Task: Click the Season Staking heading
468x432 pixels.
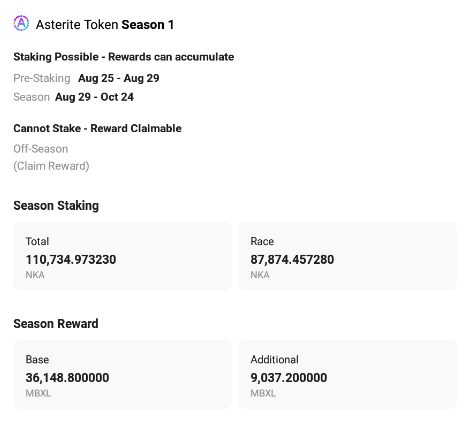Action: [56, 206]
